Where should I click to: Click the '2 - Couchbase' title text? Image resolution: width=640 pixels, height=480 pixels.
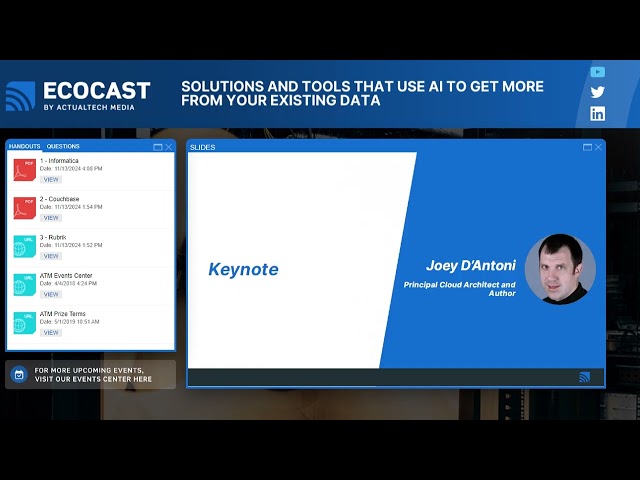[x=60, y=199]
